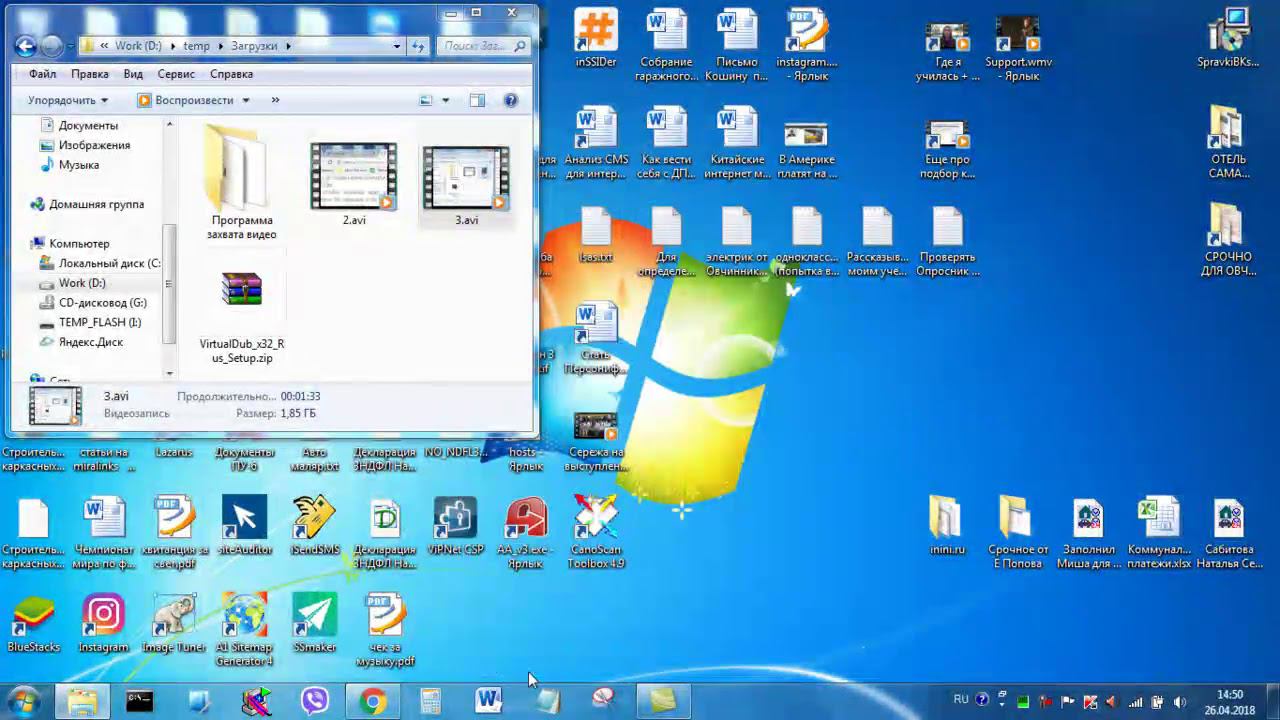The width and height of the screenshot is (1280, 720).
Task: Open Explorer help with the question mark
Action: [511, 100]
